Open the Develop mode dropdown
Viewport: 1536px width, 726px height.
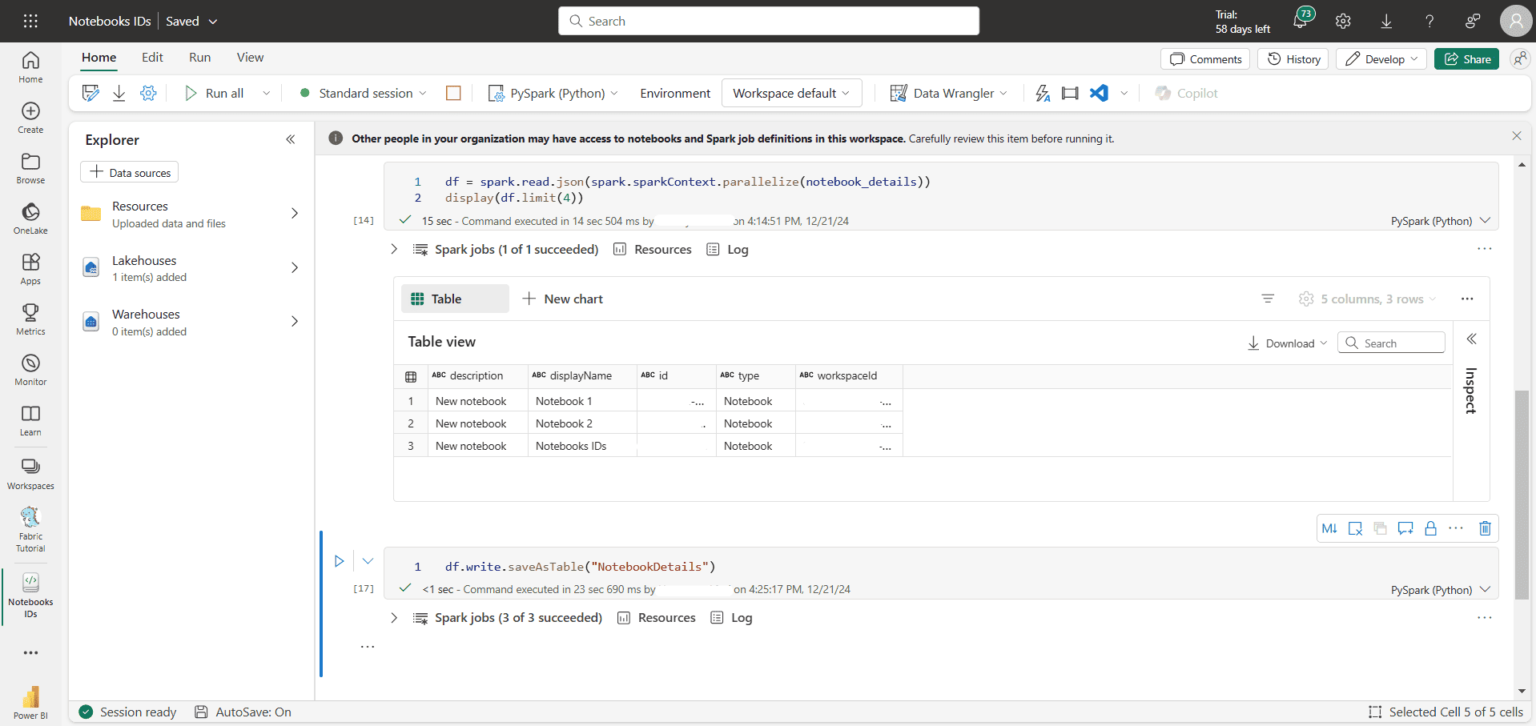(1381, 59)
